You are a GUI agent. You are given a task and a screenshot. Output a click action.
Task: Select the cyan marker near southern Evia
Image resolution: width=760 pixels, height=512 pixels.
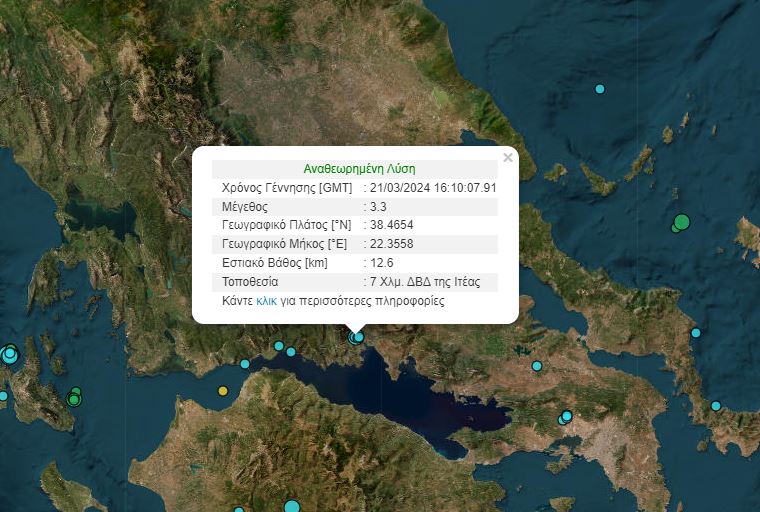click(x=715, y=406)
